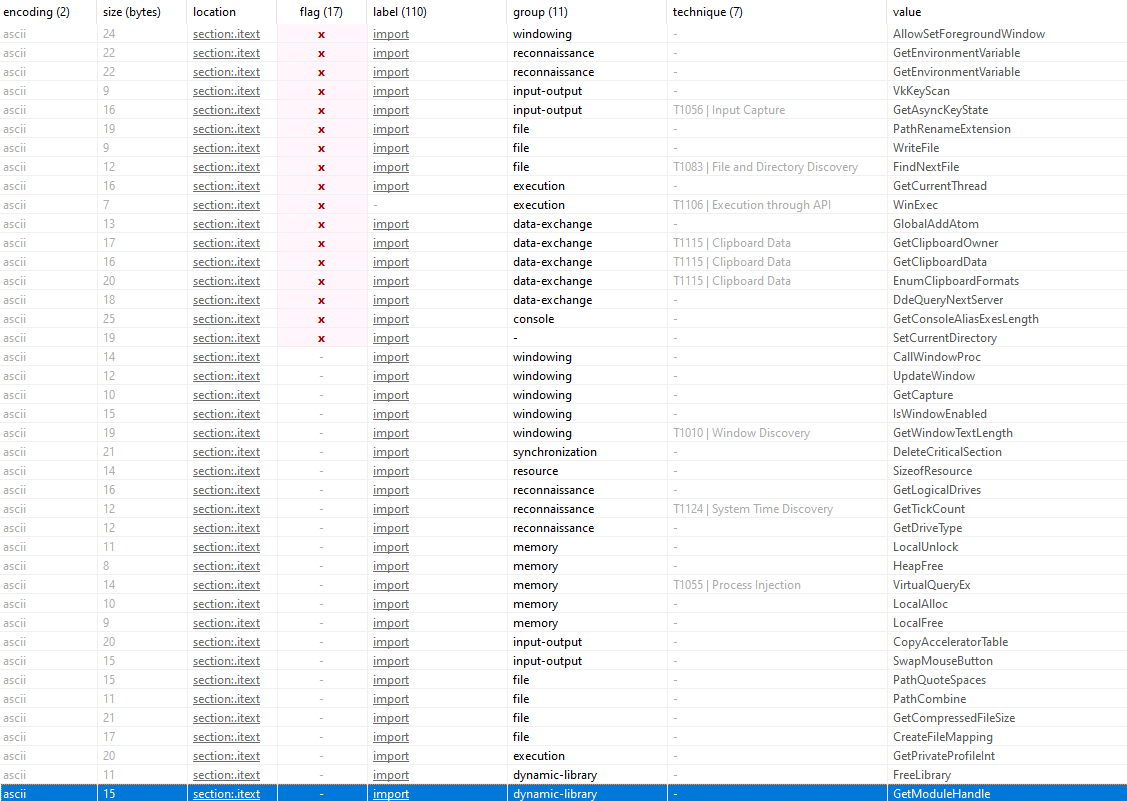This screenshot has width=1127, height=801.
Task: Click the red flag in the GetClipboardOwner row
Action: pos(321,244)
